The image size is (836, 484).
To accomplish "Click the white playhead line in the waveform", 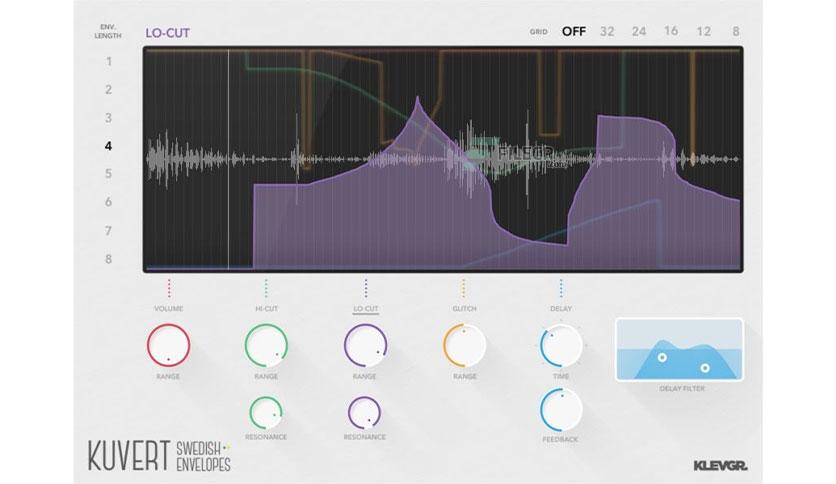I will 229,160.
